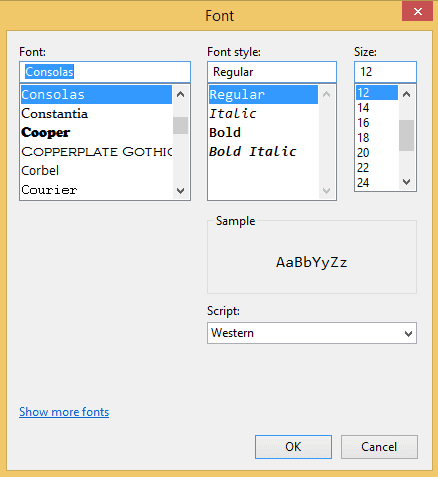This screenshot has width=438, height=477.
Task: Choose Bold font style
Action: 263,133
